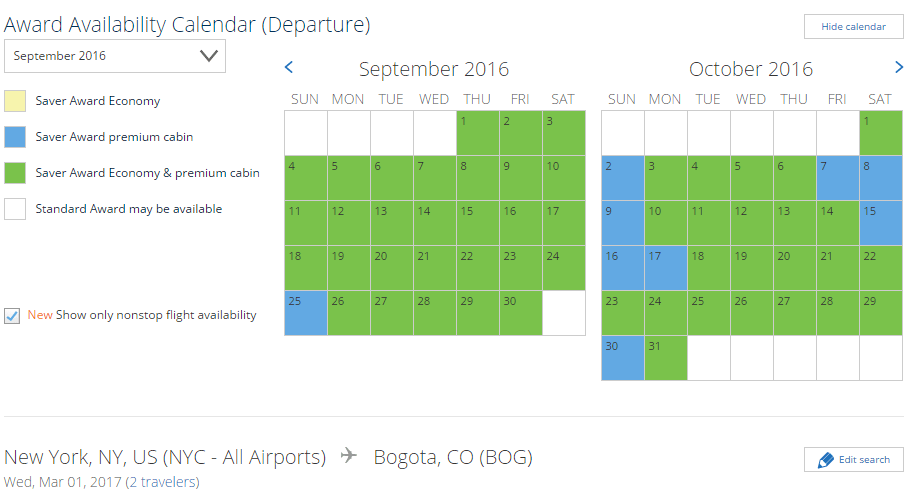Screen dimensions: 914x497
Task: Select October 17 in the calendar
Action: 666,268
